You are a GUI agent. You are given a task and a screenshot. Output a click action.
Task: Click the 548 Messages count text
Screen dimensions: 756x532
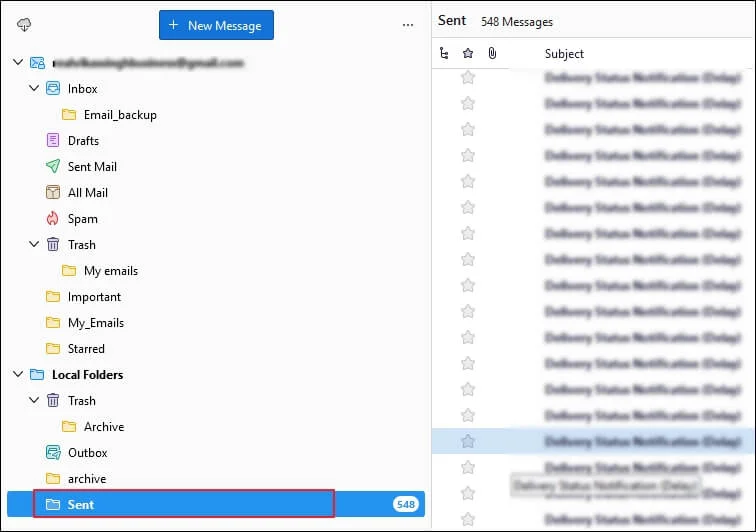(x=517, y=22)
